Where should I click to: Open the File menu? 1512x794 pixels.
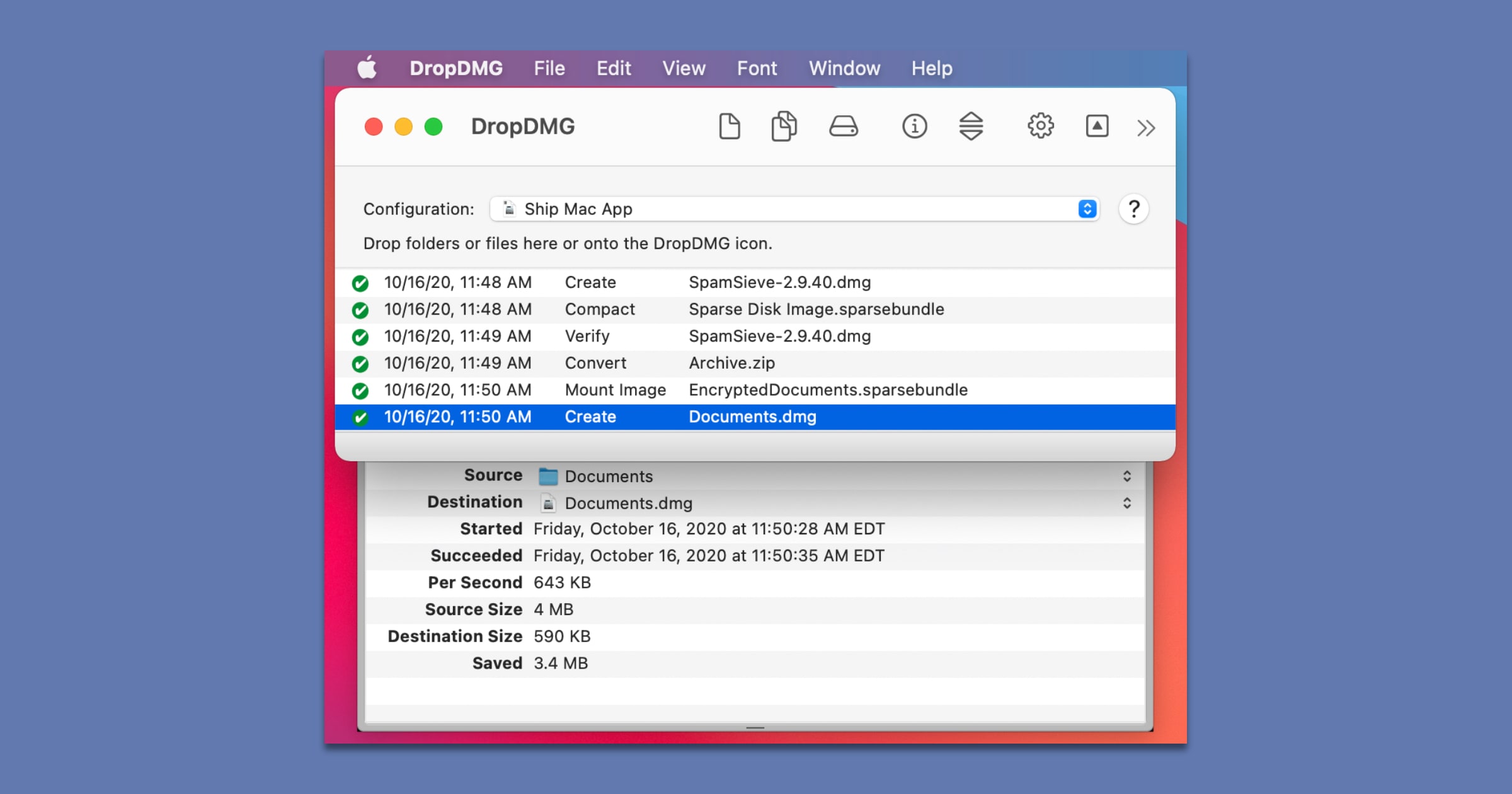[x=549, y=68]
